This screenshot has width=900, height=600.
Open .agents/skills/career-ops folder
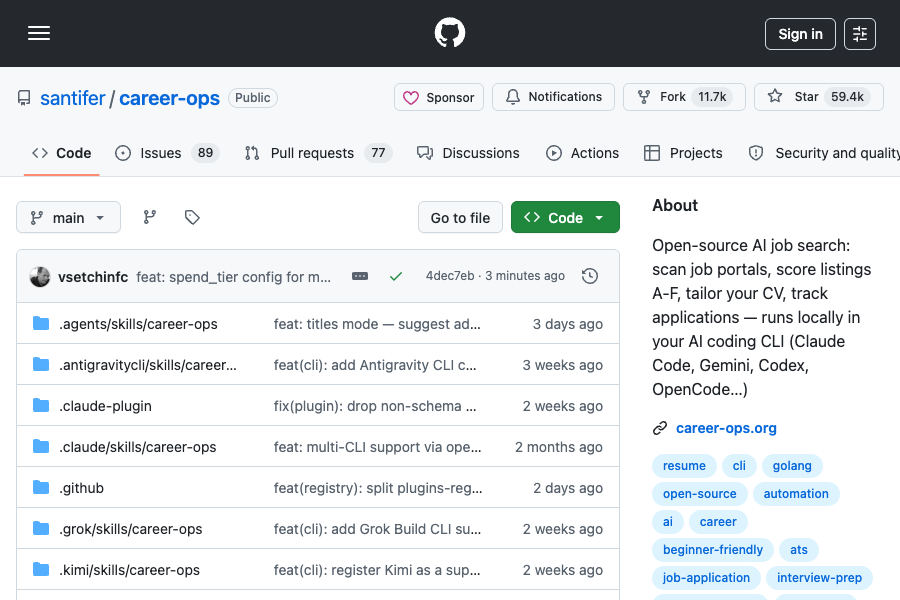point(138,324)
